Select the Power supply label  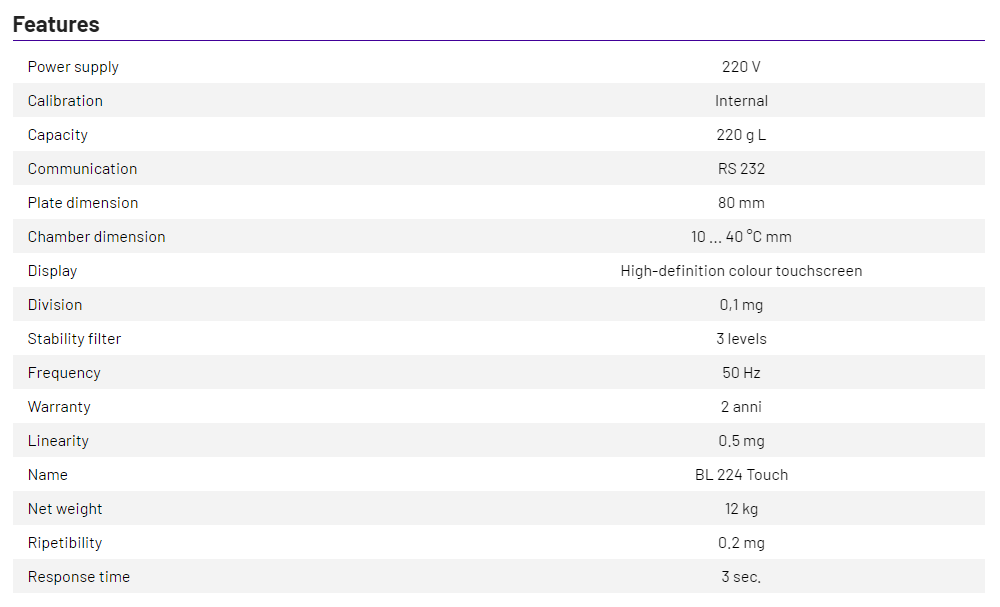[73, 67]
